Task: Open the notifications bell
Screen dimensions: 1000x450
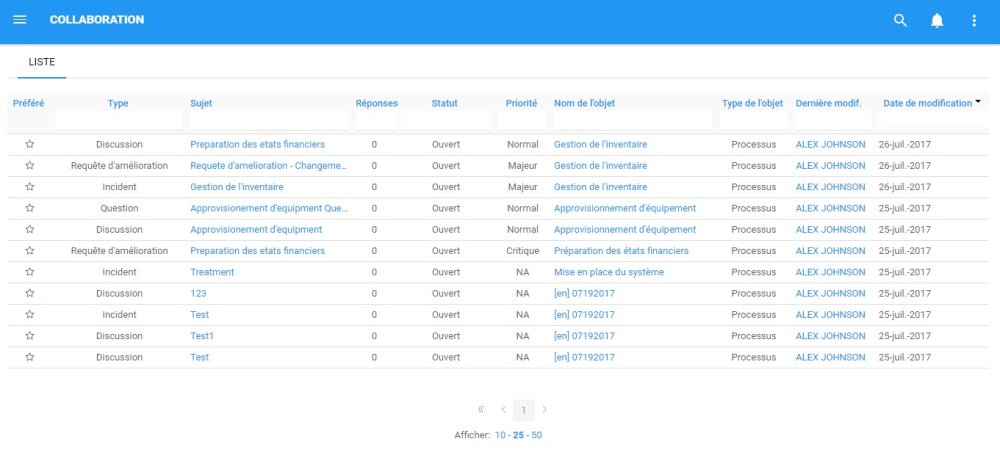Action: click(x=937, y=20)
